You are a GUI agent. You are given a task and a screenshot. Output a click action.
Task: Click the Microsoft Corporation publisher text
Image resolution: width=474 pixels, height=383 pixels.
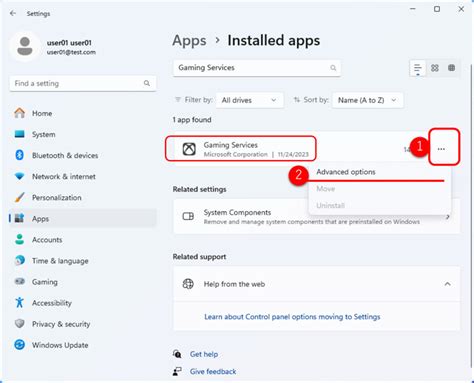click(236, 154)
